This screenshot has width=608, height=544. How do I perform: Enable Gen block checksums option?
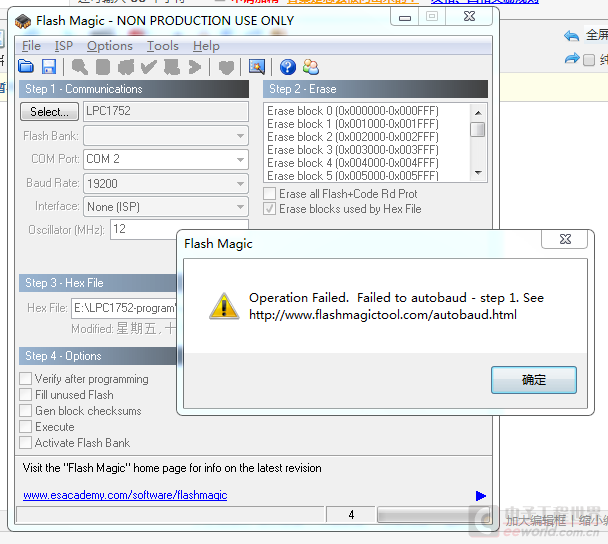point(26,411)
